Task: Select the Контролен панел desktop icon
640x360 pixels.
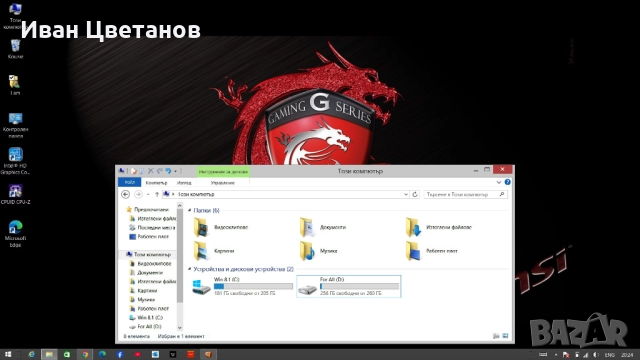Action: pos(15,125)
